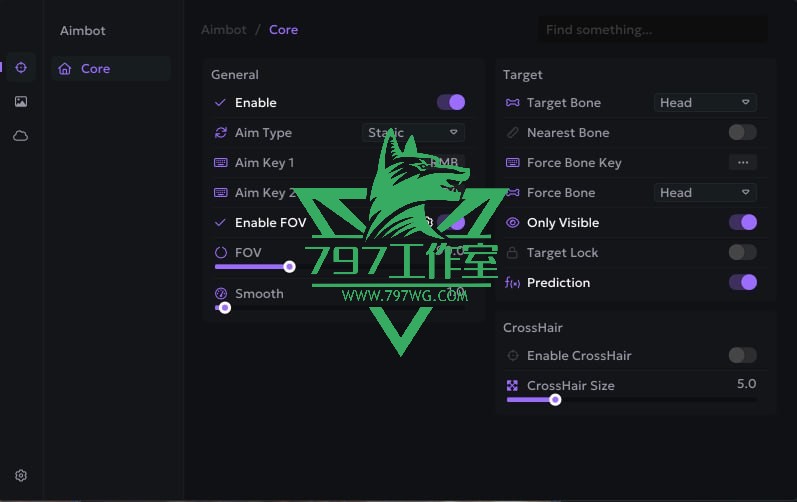Viewport: 797px width, 502px height.
Task: Click the keyboard icon beside Aim Key 1
Action: (221, 163)
